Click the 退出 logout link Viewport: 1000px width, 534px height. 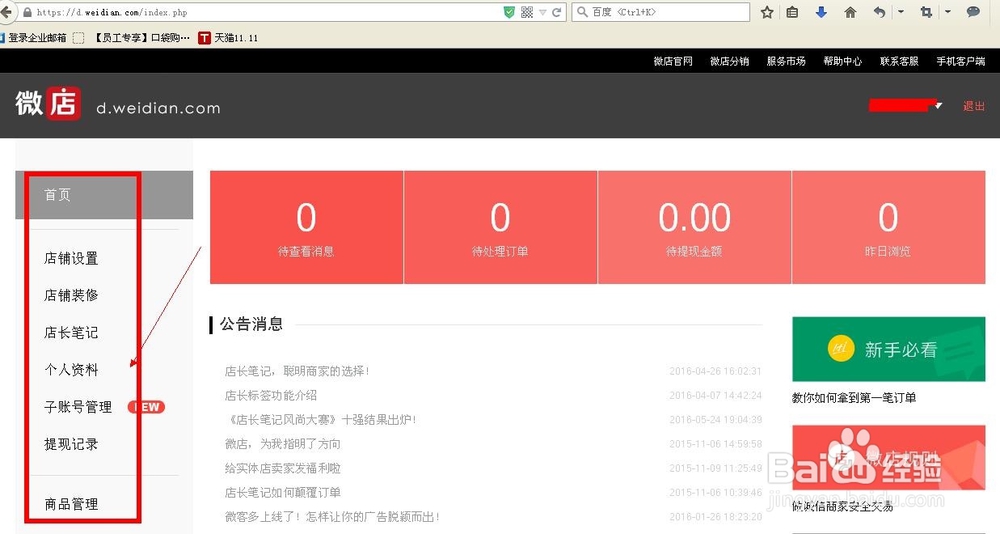click(x=974, y=106)
